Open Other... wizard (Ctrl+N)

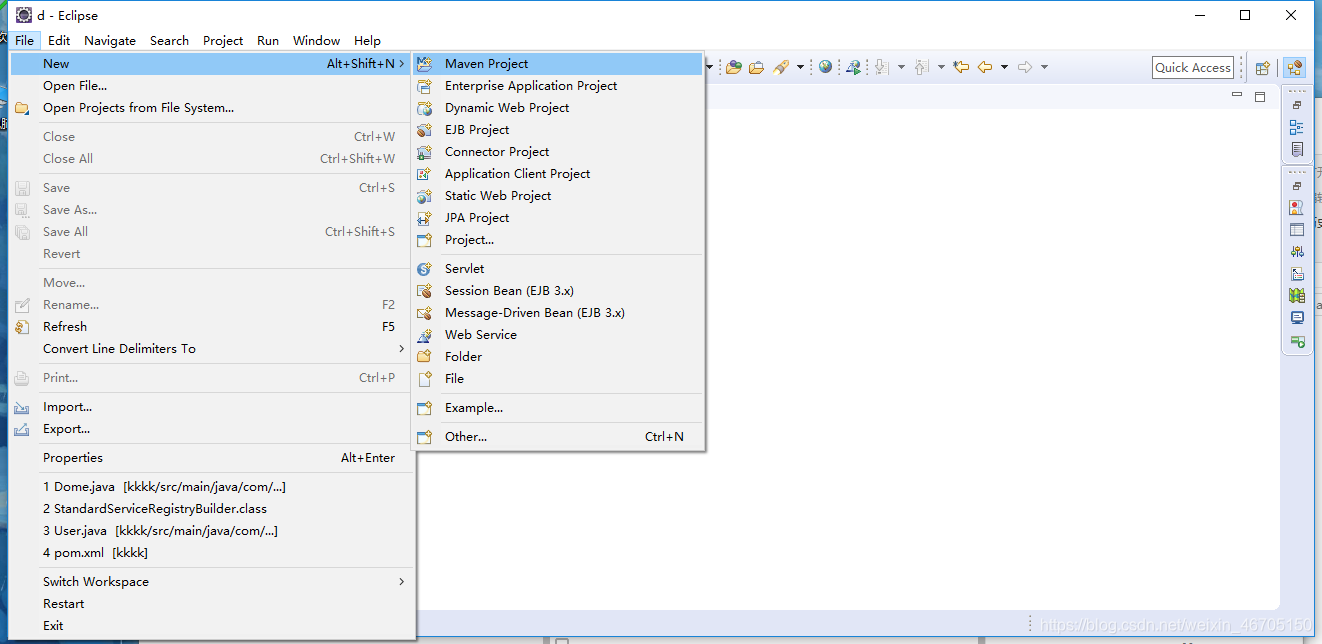(558, 437)
